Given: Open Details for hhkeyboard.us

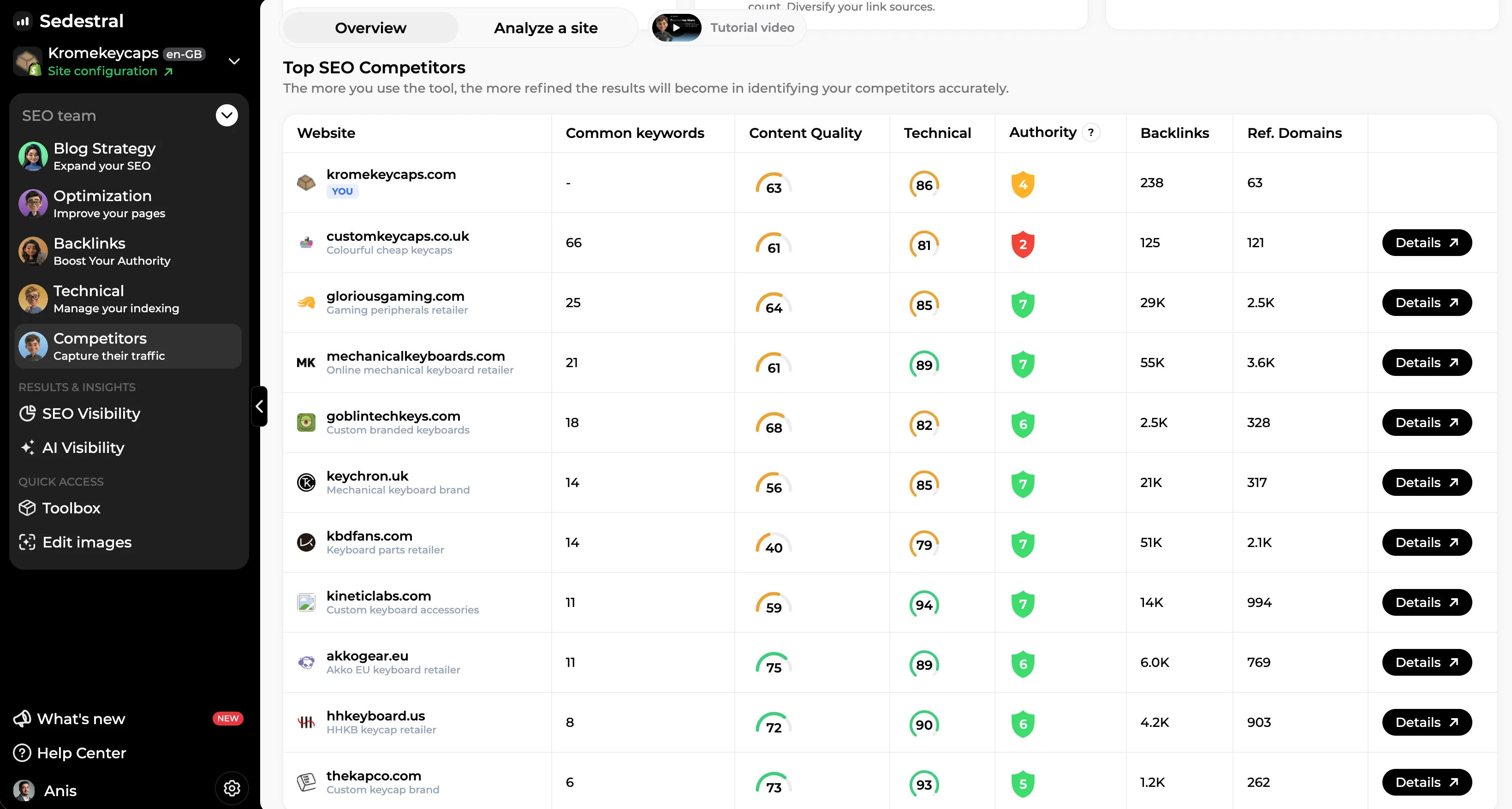Looking at the screenshot, I should click(1427, 723).
